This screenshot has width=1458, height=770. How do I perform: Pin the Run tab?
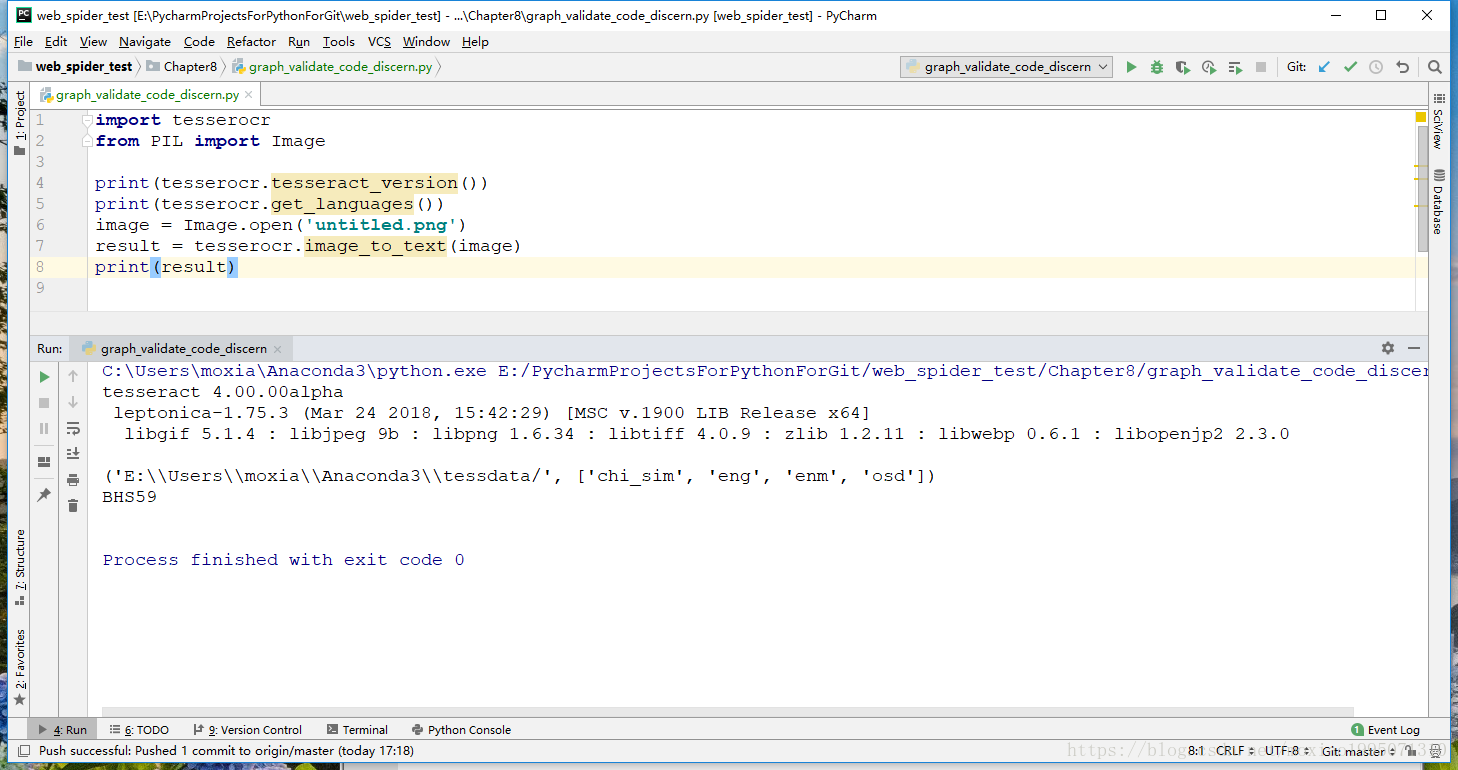click(44, 495)
